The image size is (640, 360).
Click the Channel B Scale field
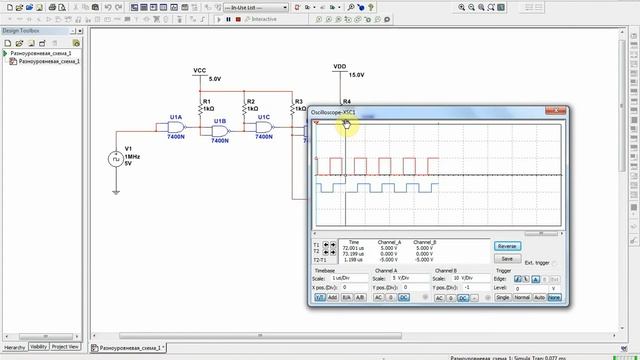pos(471,278)
